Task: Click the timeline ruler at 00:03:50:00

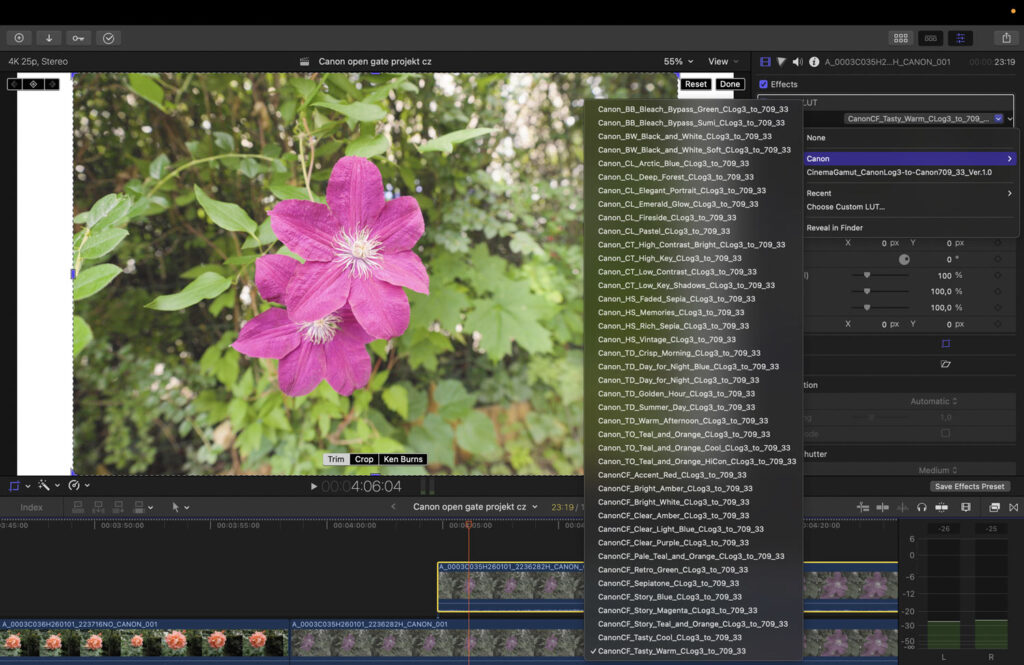Action: (x=122, y=525)
